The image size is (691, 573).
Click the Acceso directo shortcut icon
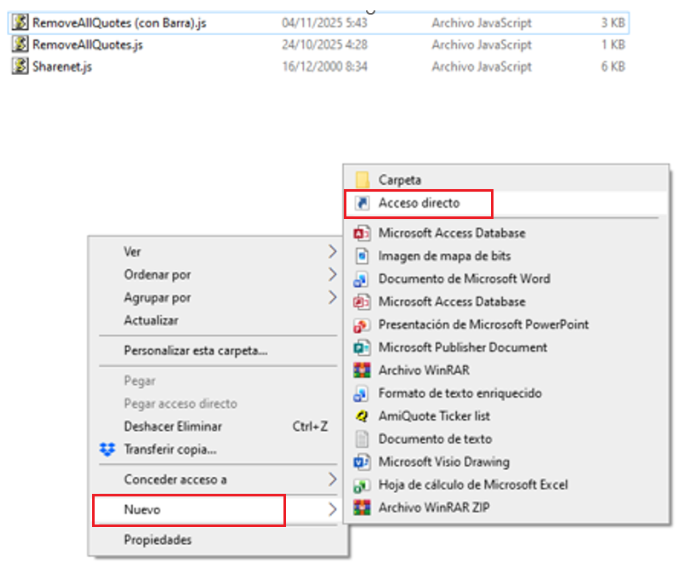(362, 203)
